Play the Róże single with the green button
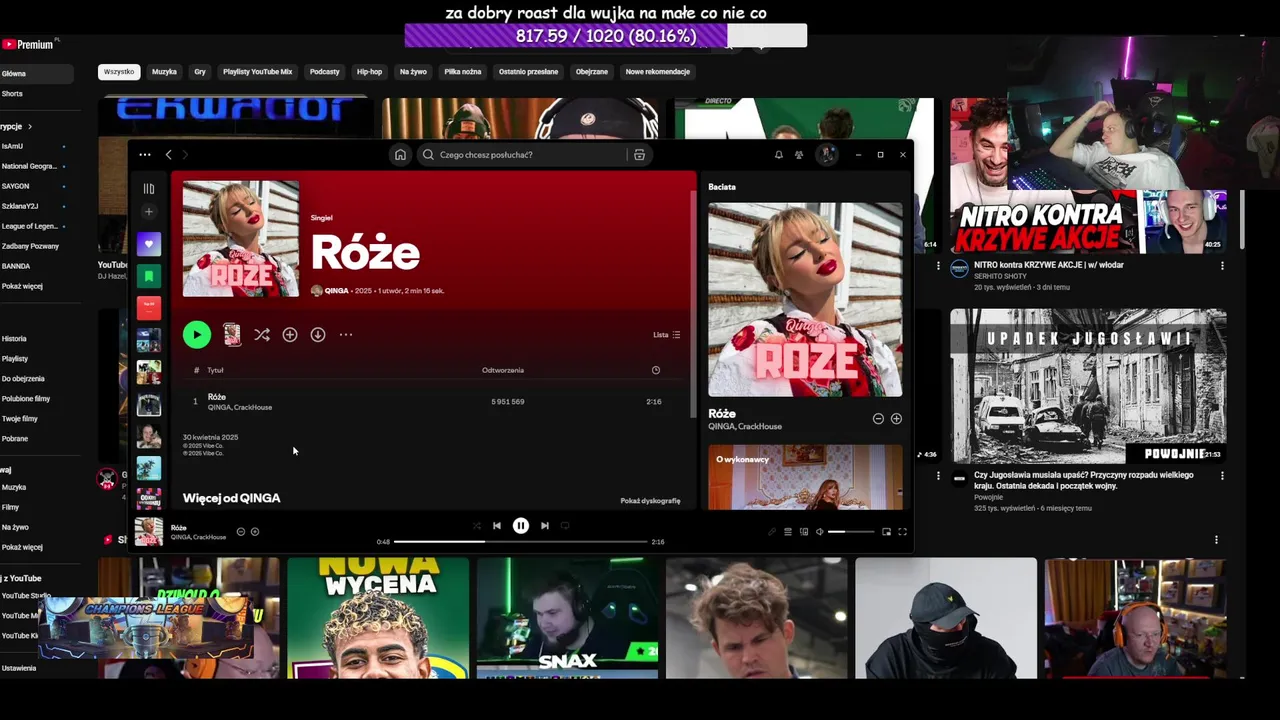Image resolution: width=1280 pixels, height=720 pixels. tap(197, 335)
